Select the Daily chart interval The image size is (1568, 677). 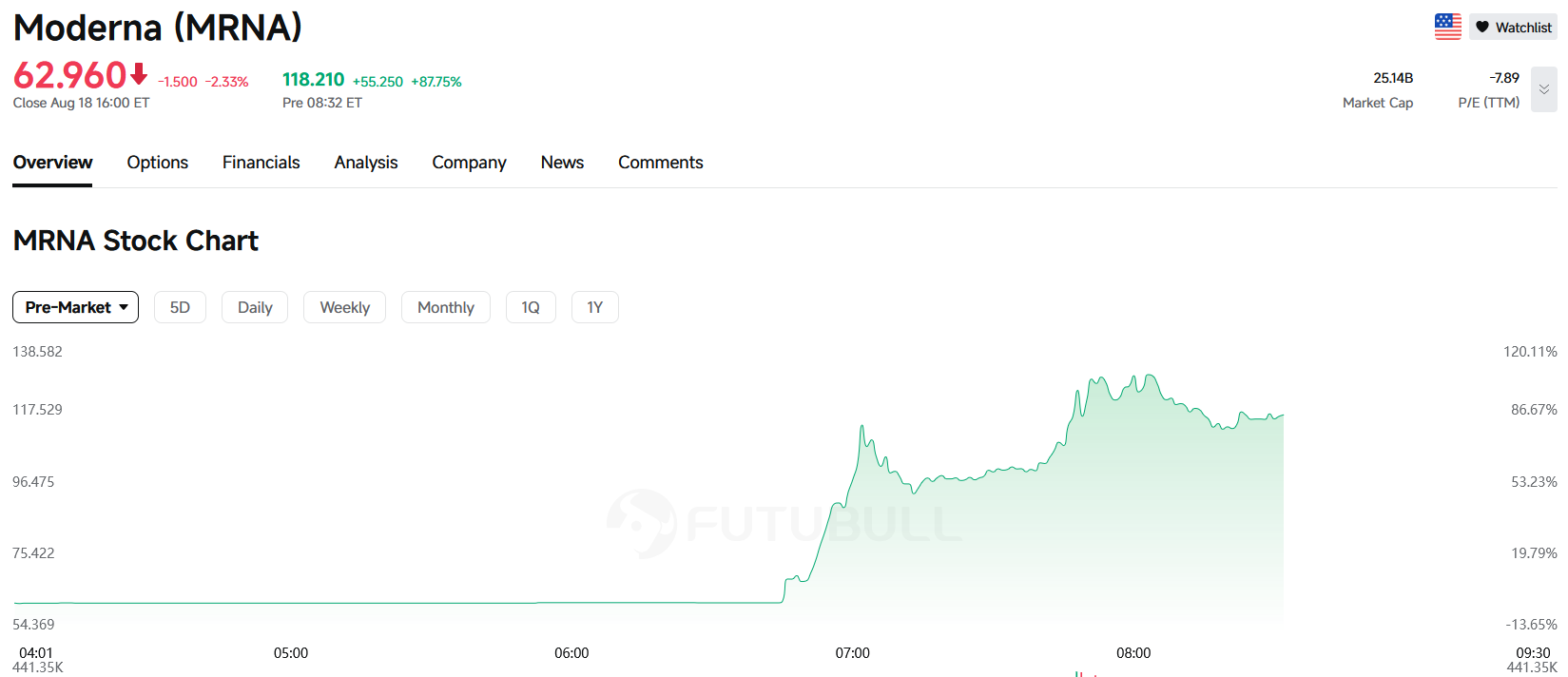coord(255,307)
